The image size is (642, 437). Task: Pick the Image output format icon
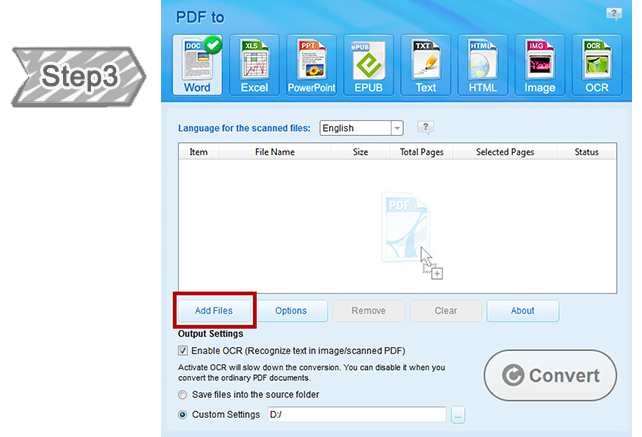click(x=540, y=66)
